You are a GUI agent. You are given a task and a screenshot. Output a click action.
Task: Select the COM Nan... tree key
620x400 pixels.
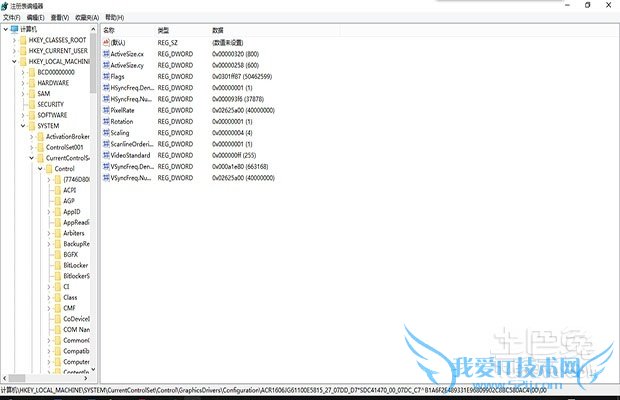pos(76,330)
